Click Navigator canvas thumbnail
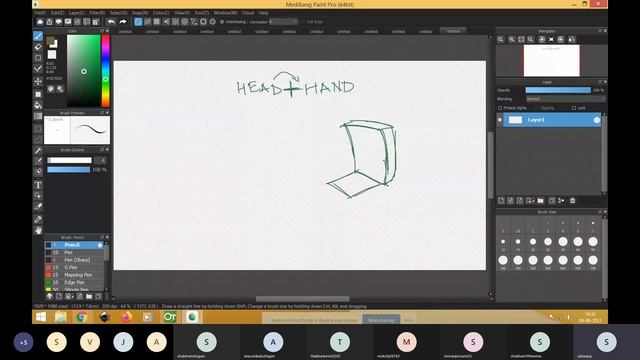 (x=551, y=60)
